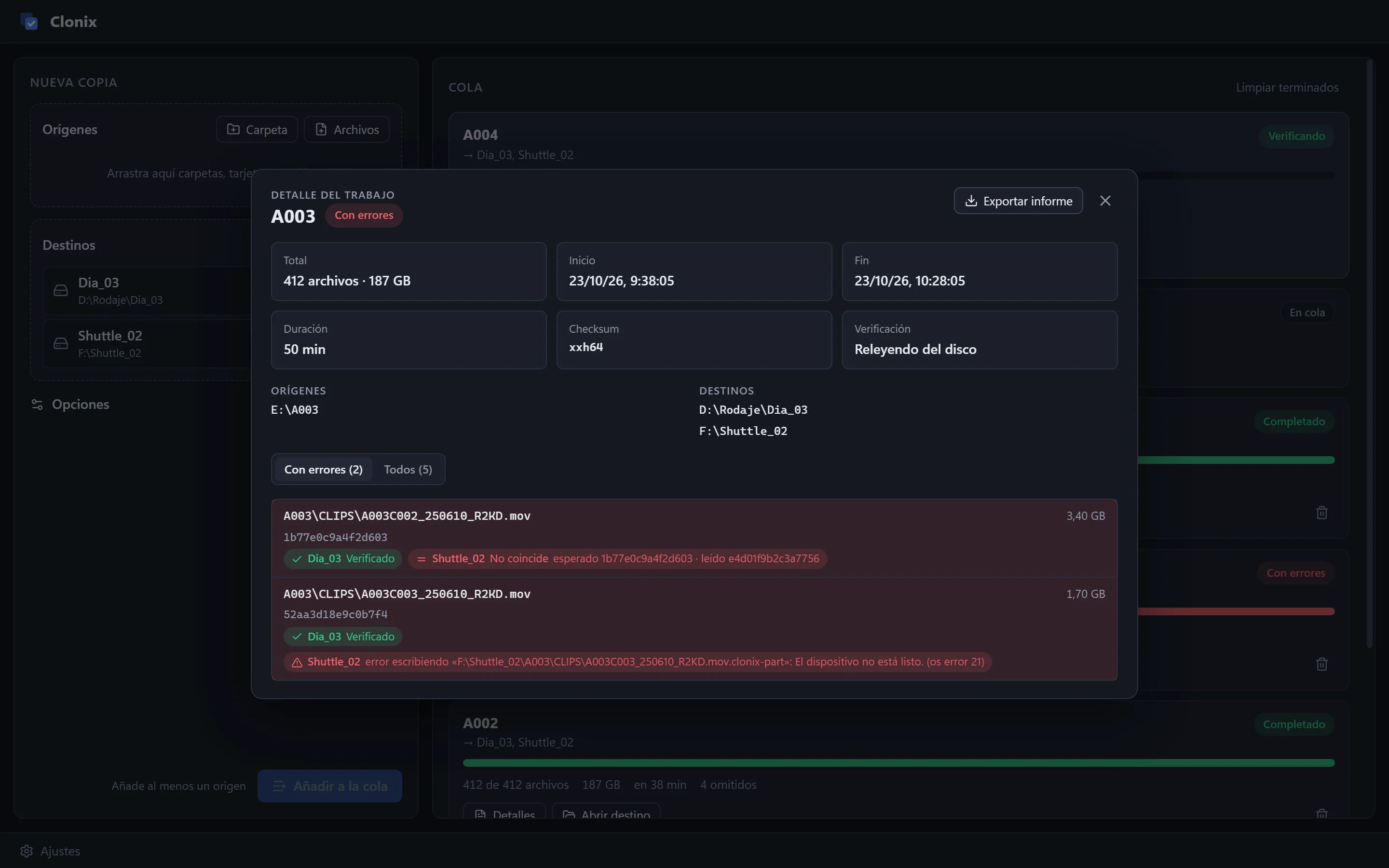
Task: Click the Exportar informe download icon
Action: [x=970, y=201]
